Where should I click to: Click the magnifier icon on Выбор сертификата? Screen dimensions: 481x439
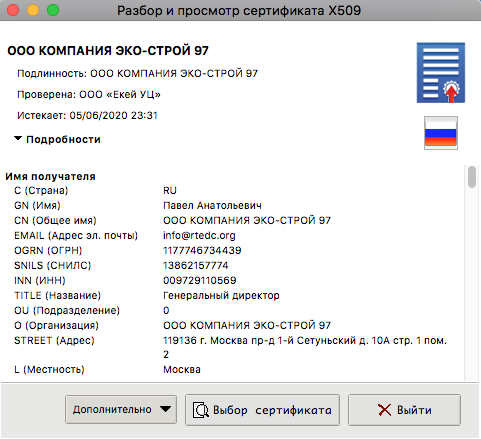pos(201,410)
